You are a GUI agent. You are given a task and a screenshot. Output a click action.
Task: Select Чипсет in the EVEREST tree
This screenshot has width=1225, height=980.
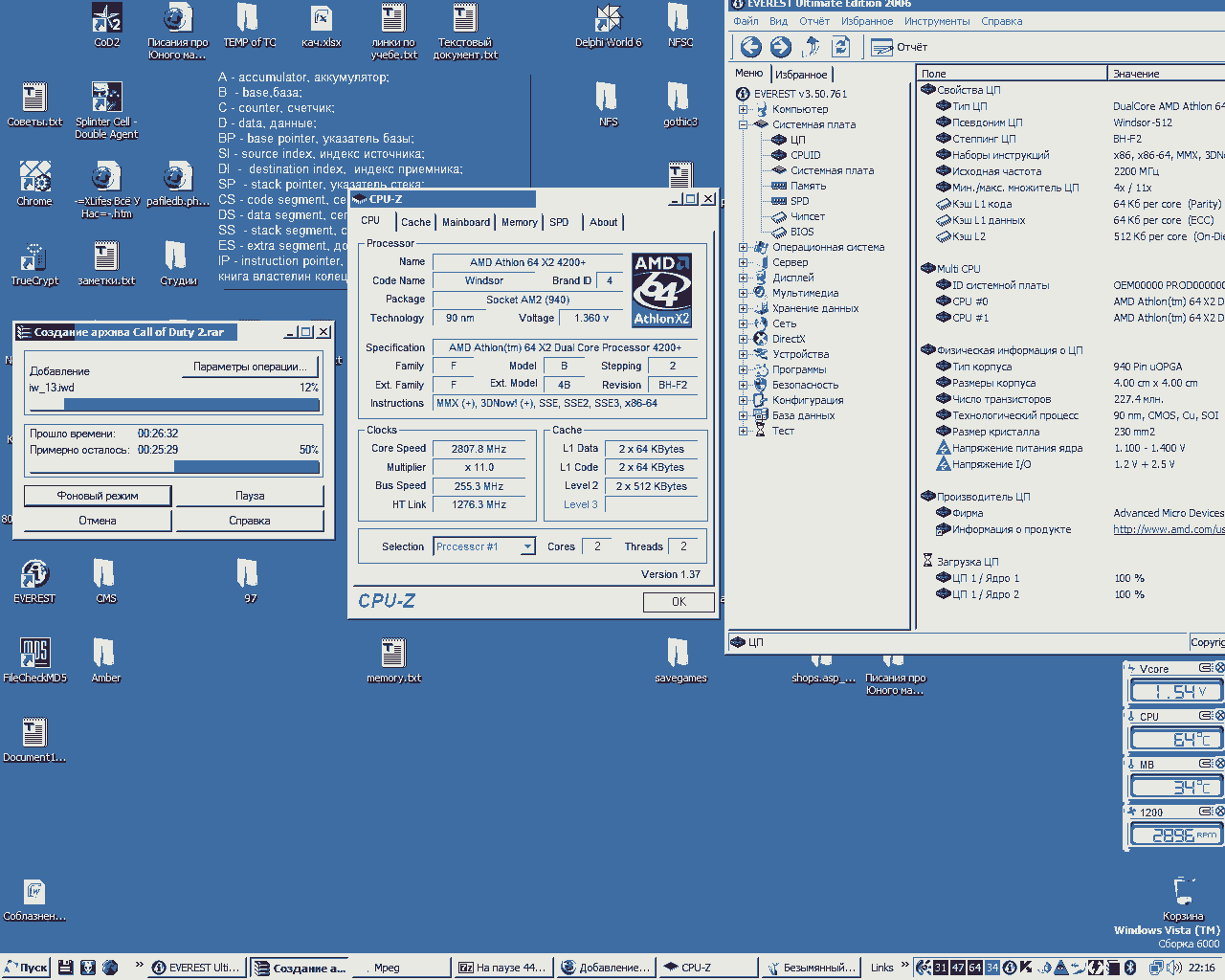click(807, 216)
